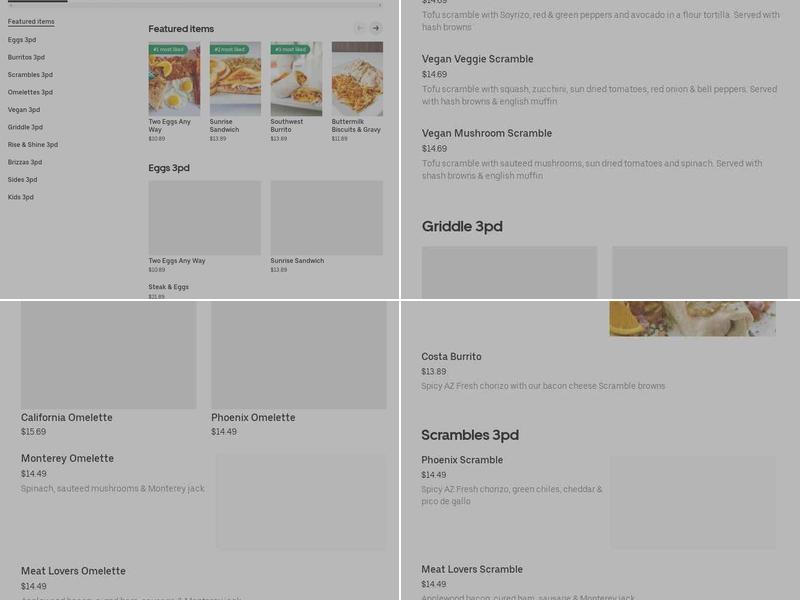This screenshot has height=600, width=800.
Task: Select the Costa Burrito item
Action: 452,357
